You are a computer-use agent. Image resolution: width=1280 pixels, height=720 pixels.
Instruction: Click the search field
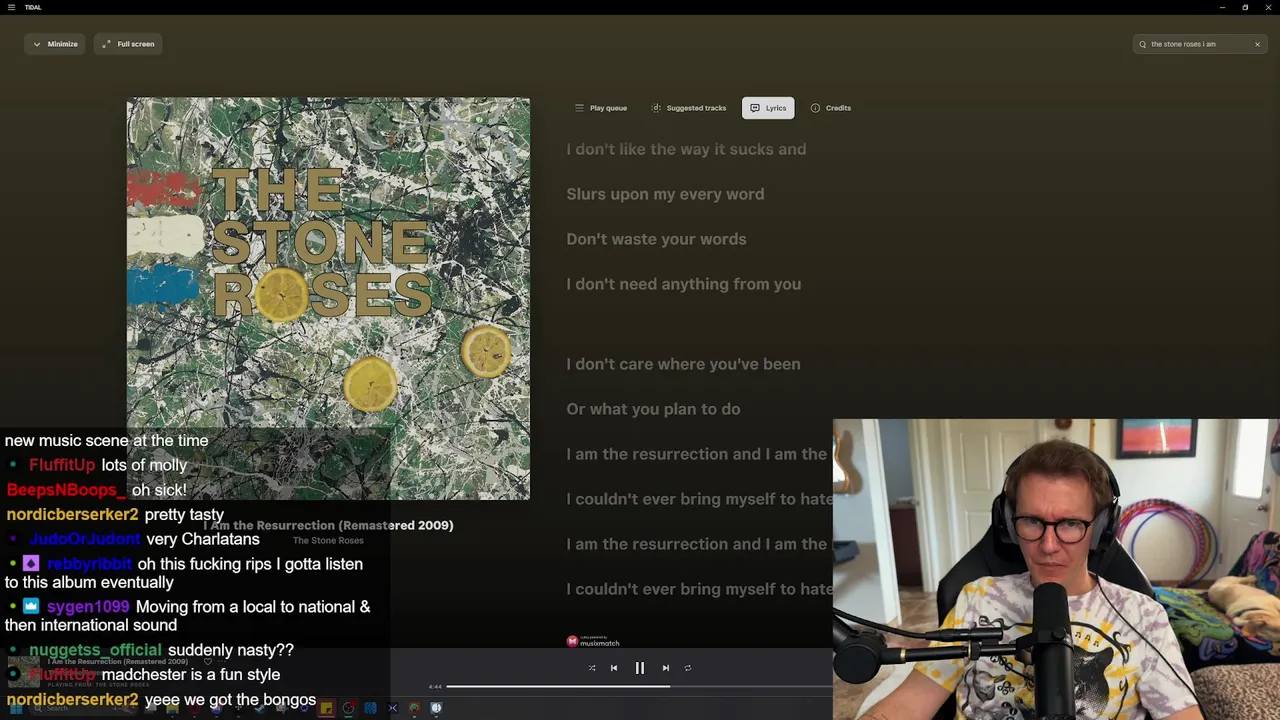tap(1199, 44)
